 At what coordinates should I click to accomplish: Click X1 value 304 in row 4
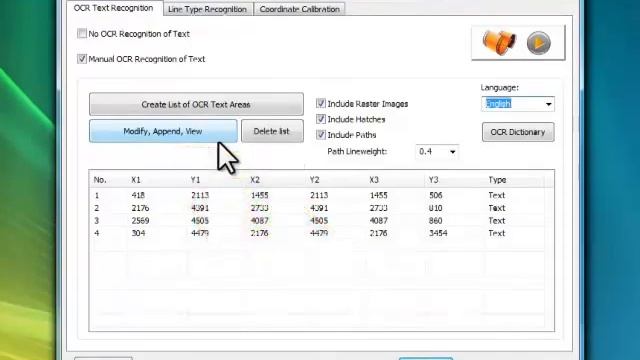(138, 233)
